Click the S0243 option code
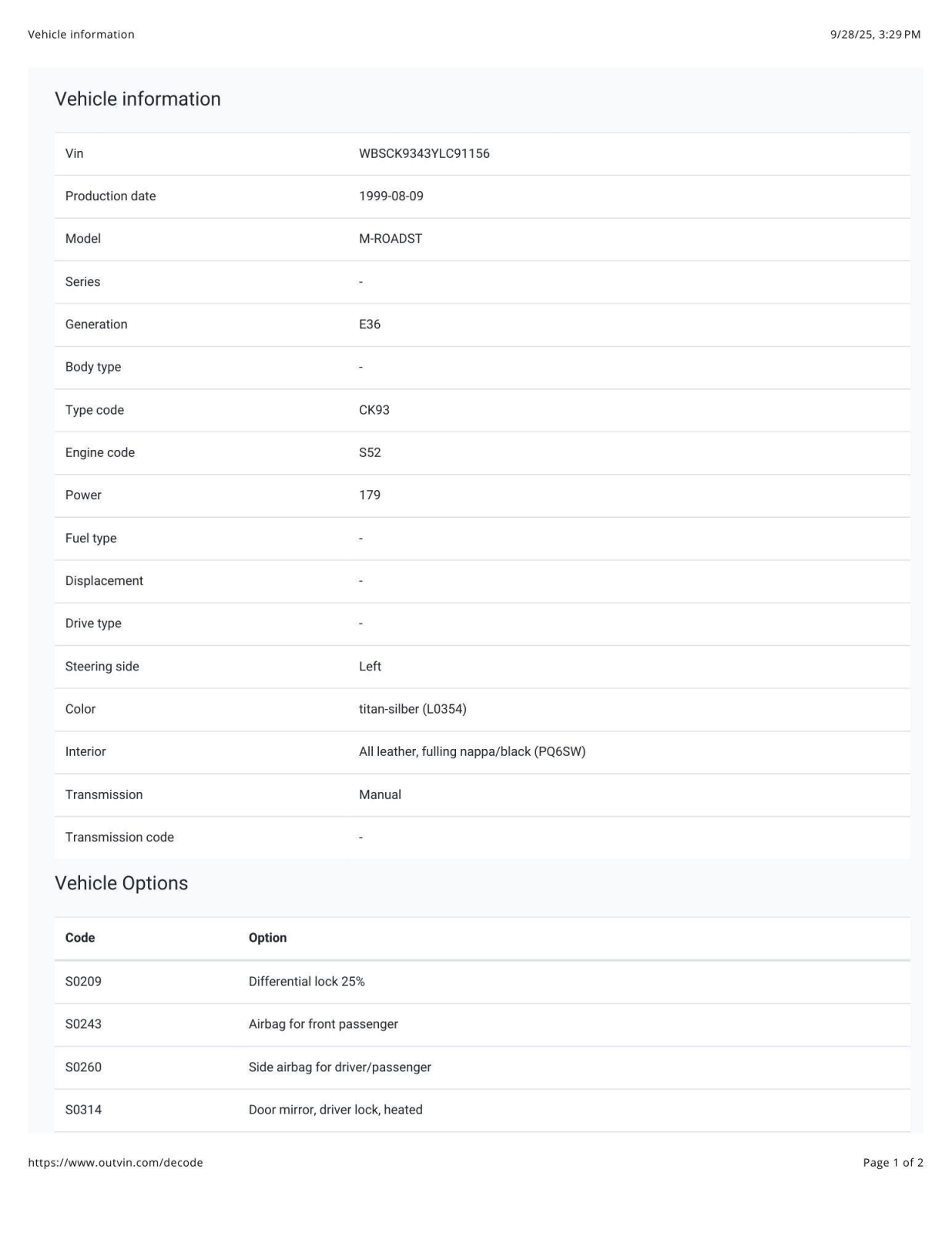This screenshot has height=1233, width=952. (x=83, y=1024)
